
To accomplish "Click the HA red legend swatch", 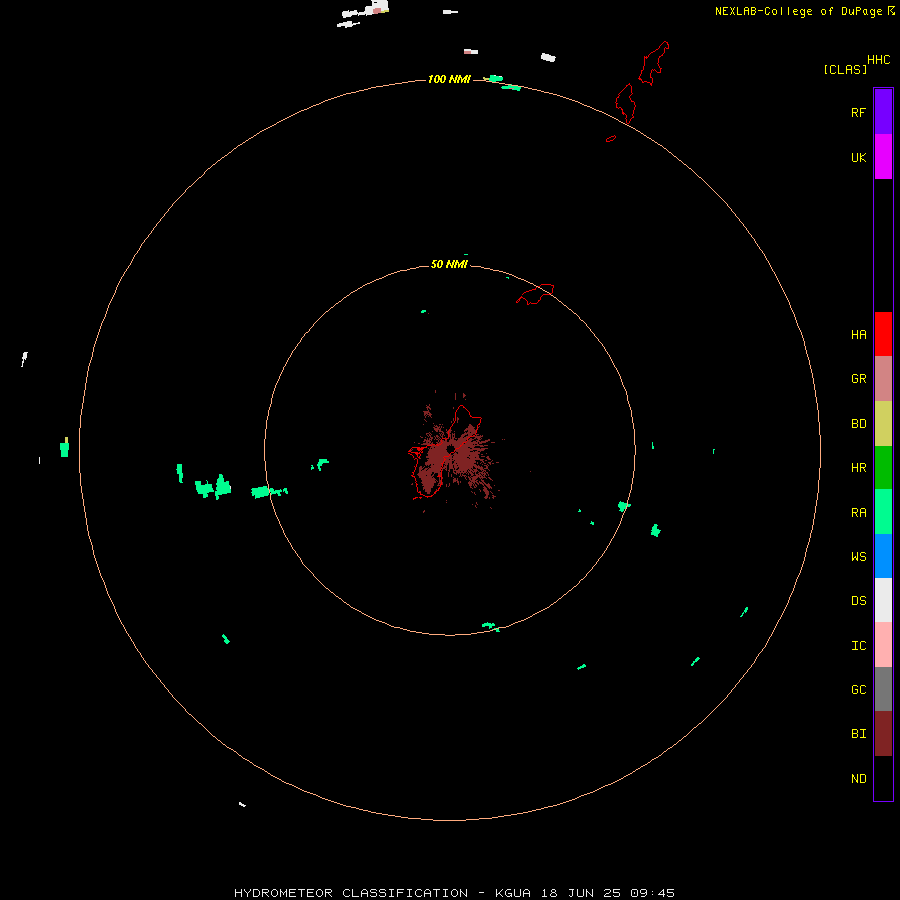I will [883, 334].
